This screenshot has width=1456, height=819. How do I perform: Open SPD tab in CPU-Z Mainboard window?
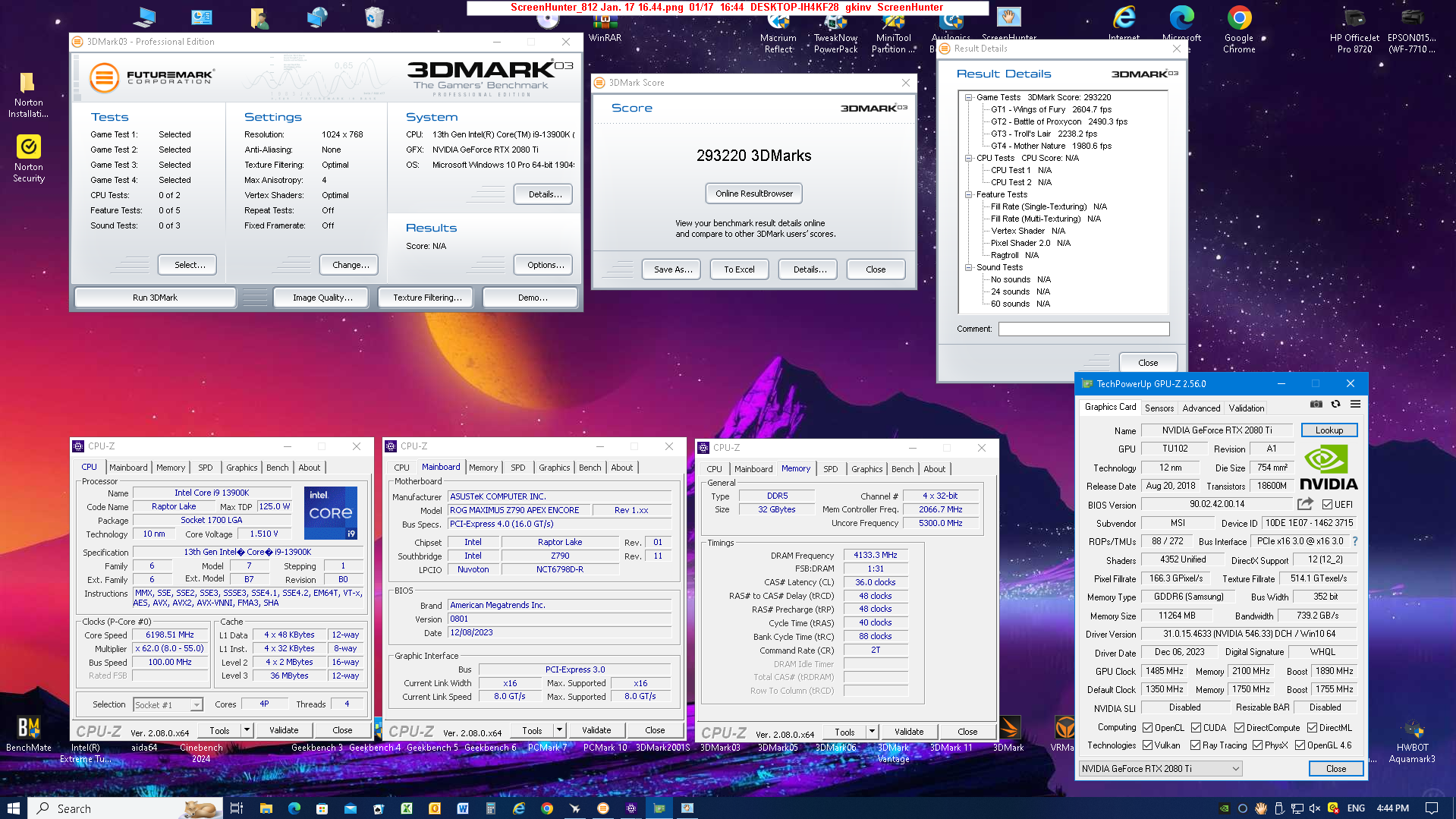(x=517, y=468)
